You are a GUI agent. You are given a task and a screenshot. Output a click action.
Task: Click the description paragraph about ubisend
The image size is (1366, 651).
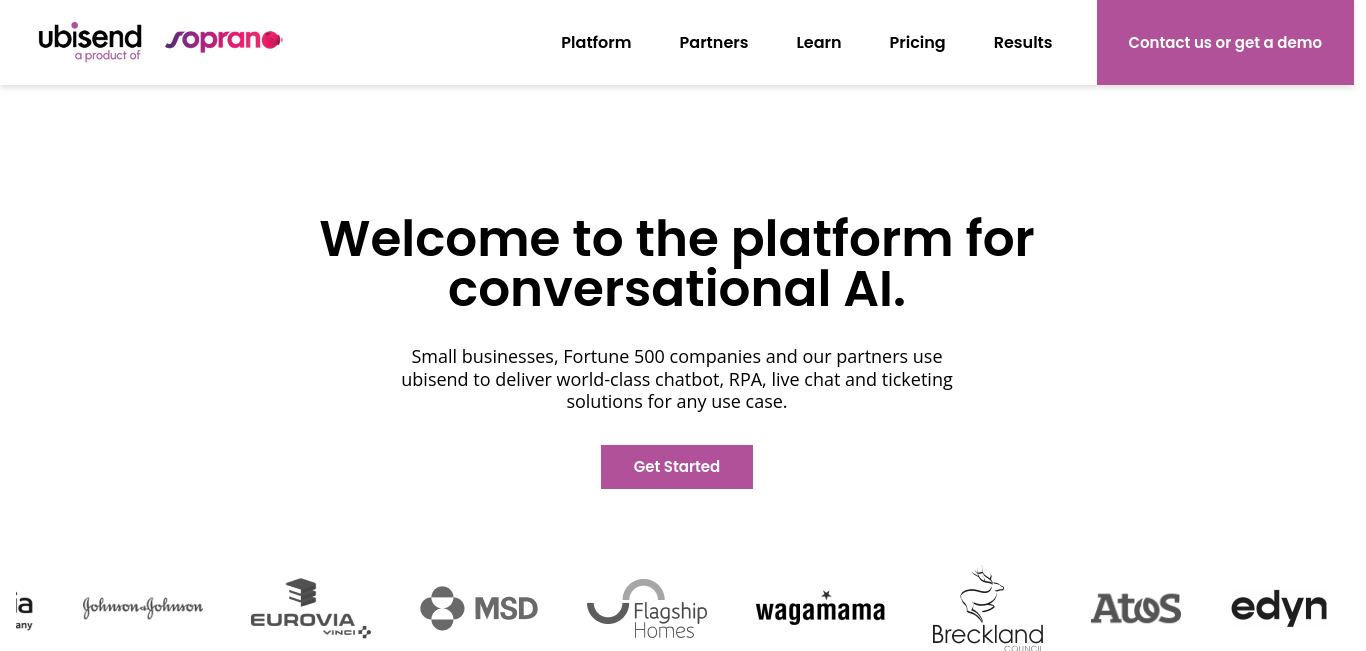(x=677, y=379)
